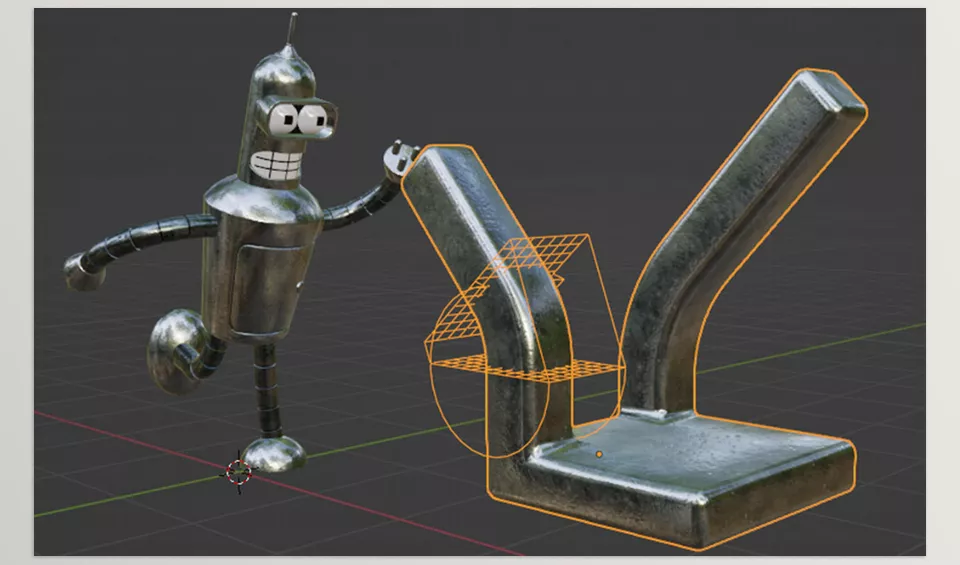The image size is (960, 565).
Task: Select the Bender robot model's torso
Action: (x=263, y=260)
